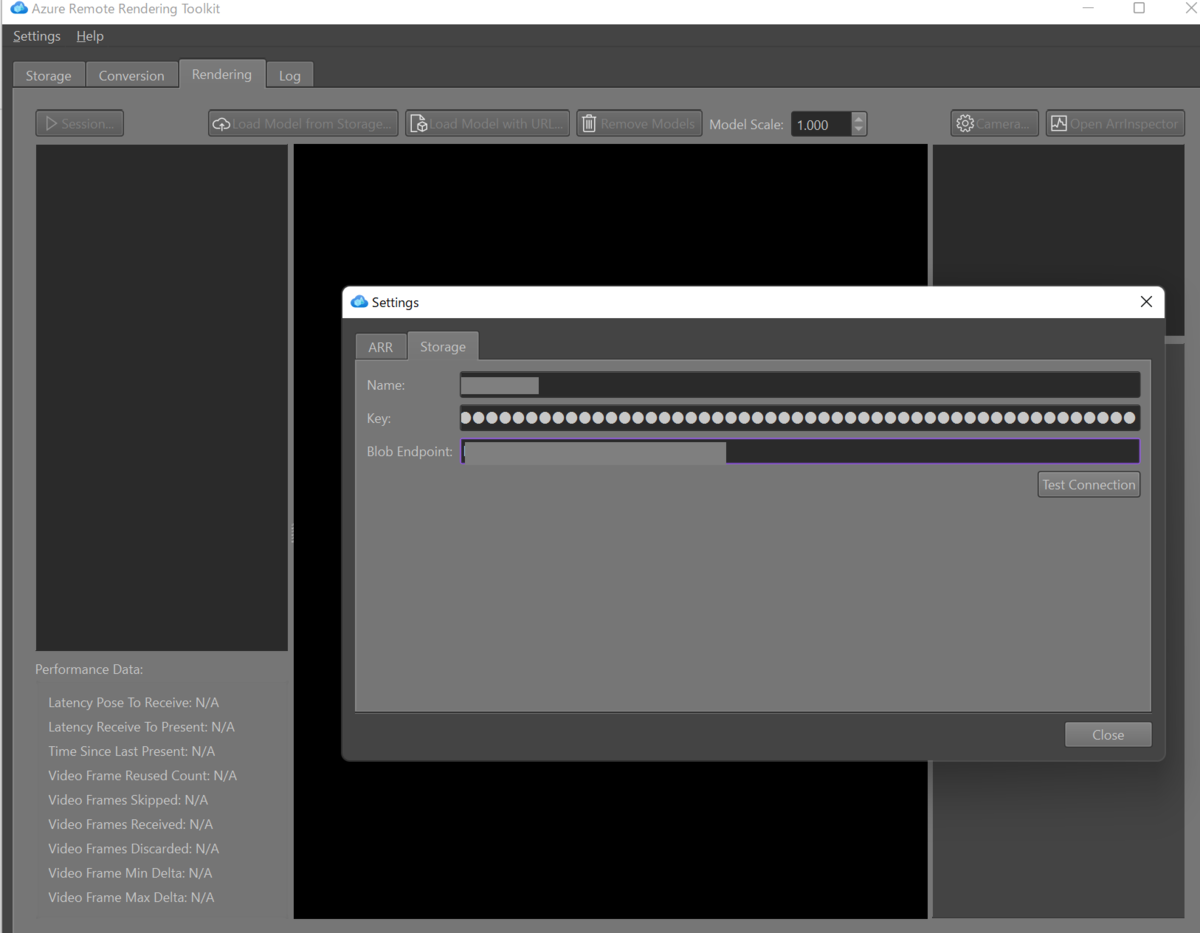
Task: Click the gear icon on Camera button
Action: click(x=965, y=124)
